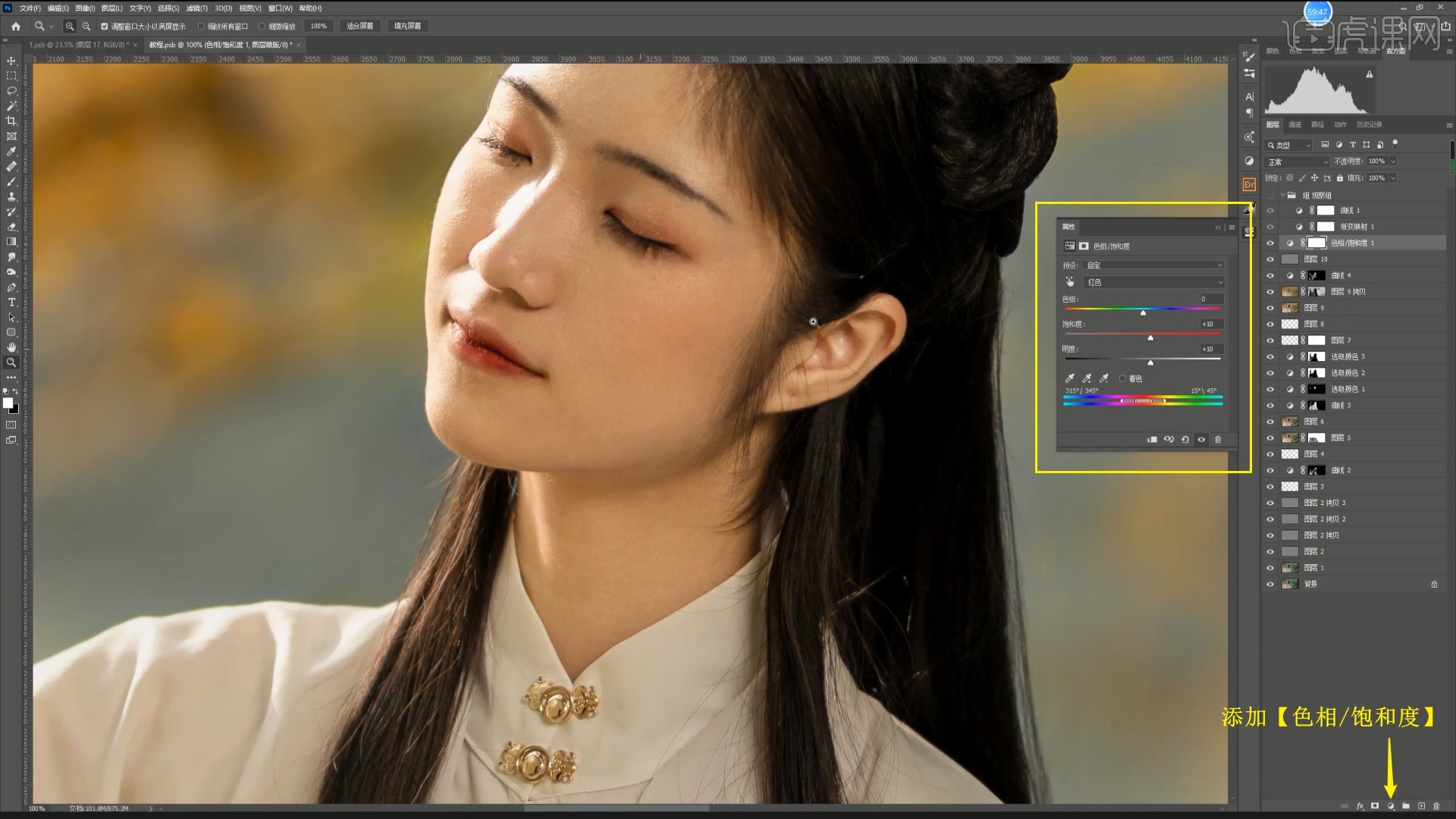
Task: Hide the 背景 layer
Action: (1270, 584)
